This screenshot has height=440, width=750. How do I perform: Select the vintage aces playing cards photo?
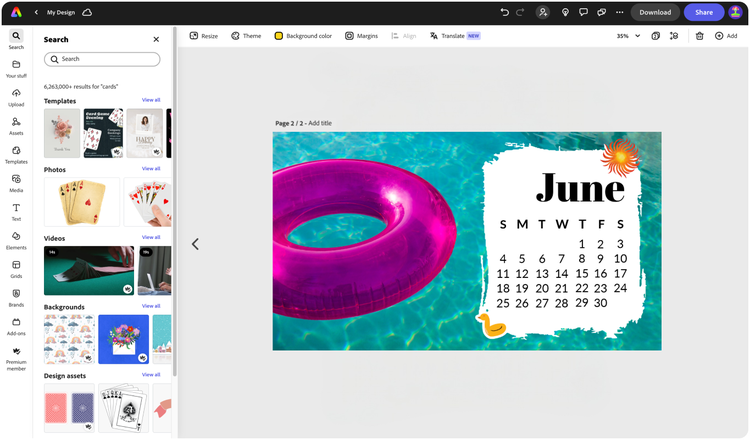point(82,202)
